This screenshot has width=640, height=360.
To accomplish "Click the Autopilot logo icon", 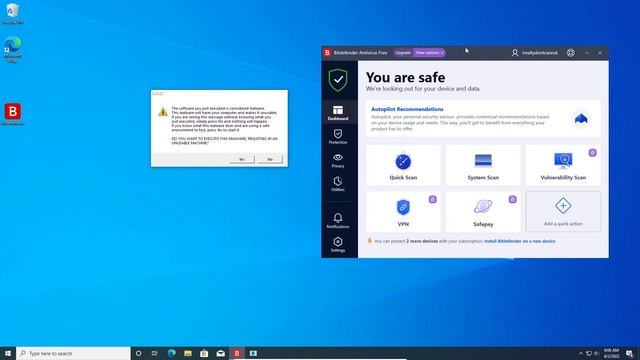I will pyautogui.click(x=581, y=119).
